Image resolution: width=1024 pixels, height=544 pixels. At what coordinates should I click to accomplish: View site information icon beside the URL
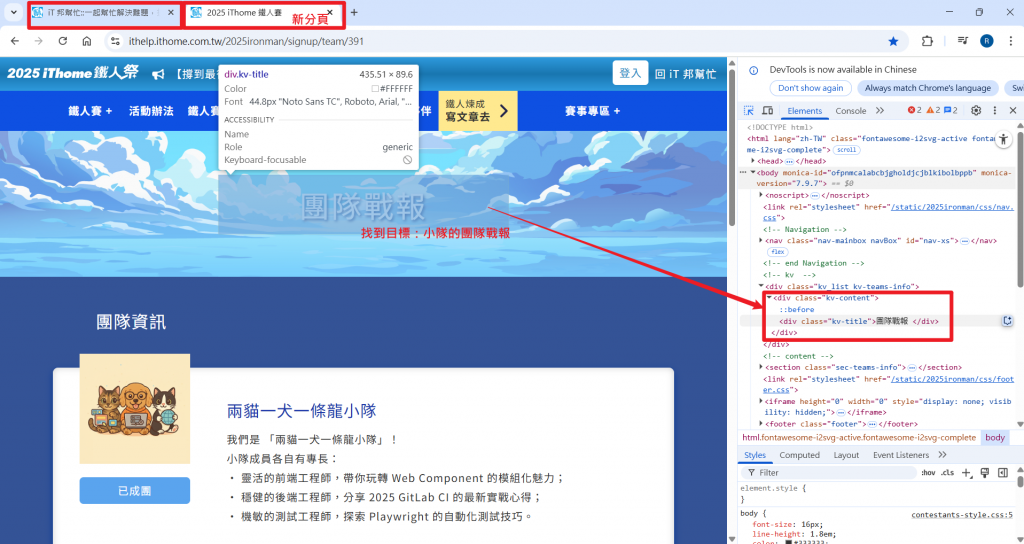(116, 41)
